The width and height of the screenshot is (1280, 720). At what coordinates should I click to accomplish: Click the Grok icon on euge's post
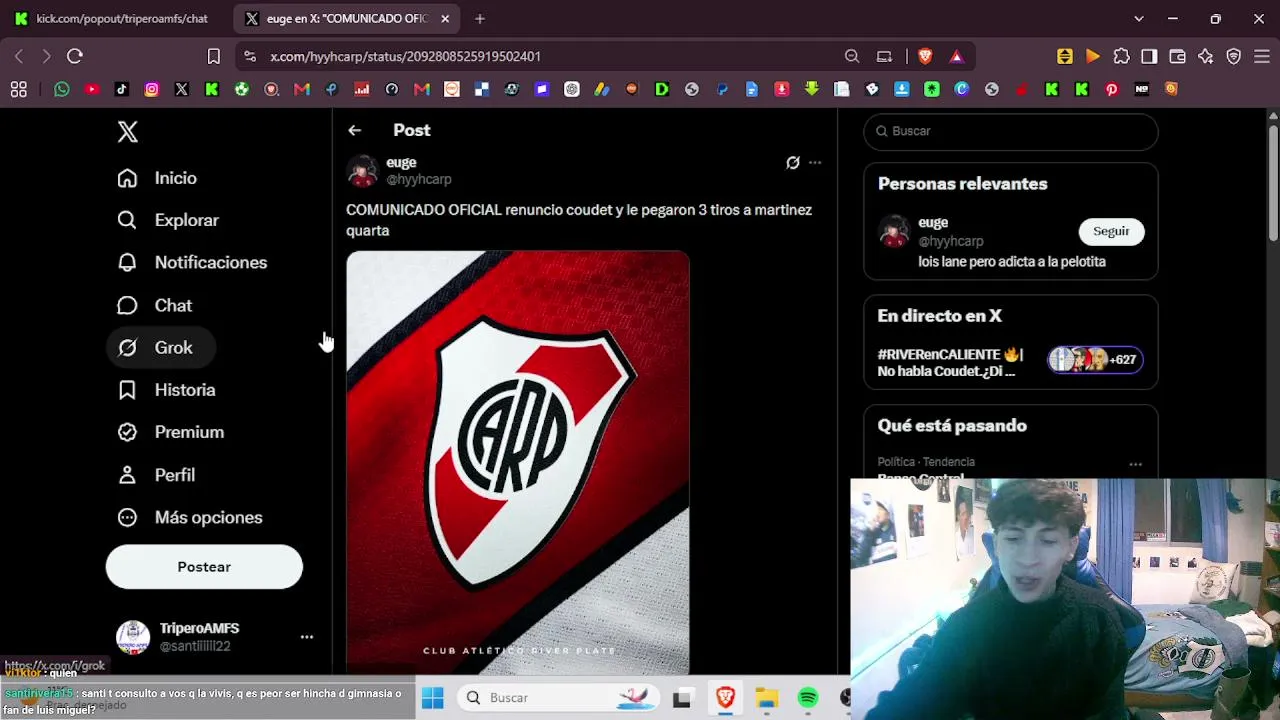point(793,162)
